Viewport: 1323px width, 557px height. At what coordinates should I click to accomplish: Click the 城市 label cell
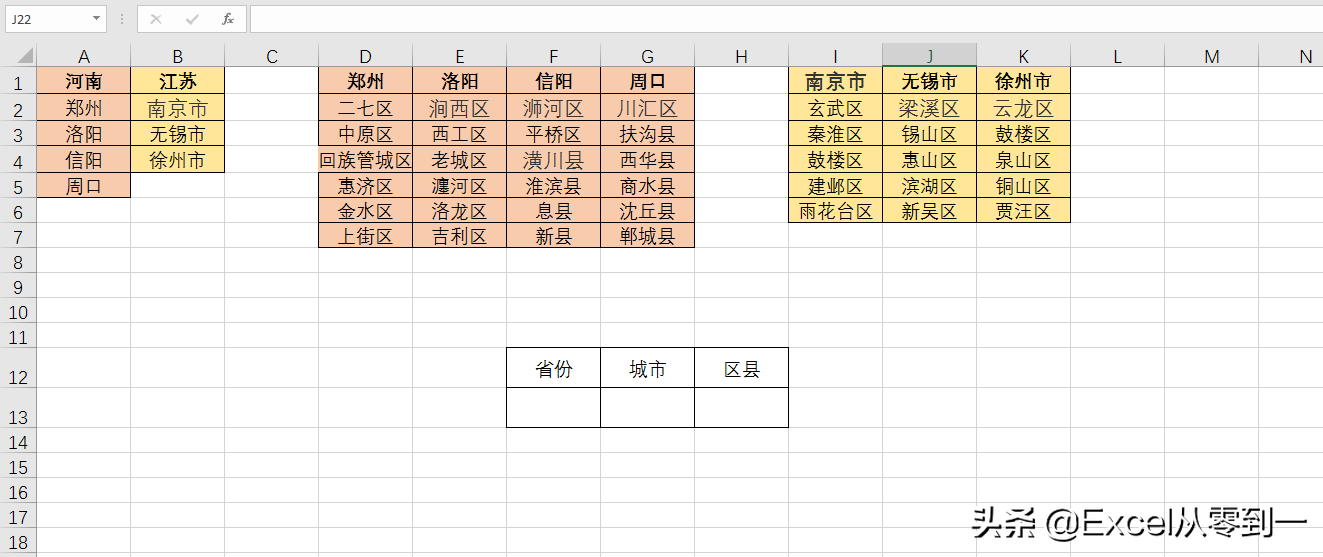(x=647, y=368)
